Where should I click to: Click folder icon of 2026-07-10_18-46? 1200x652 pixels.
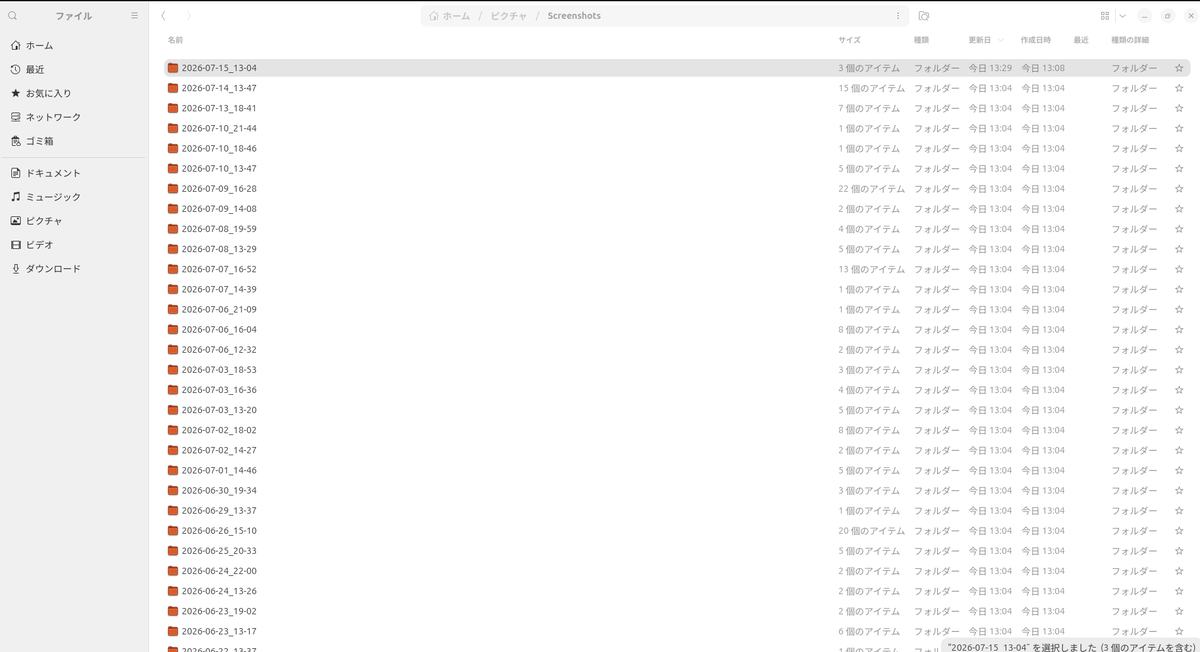(x=173, y=148)
